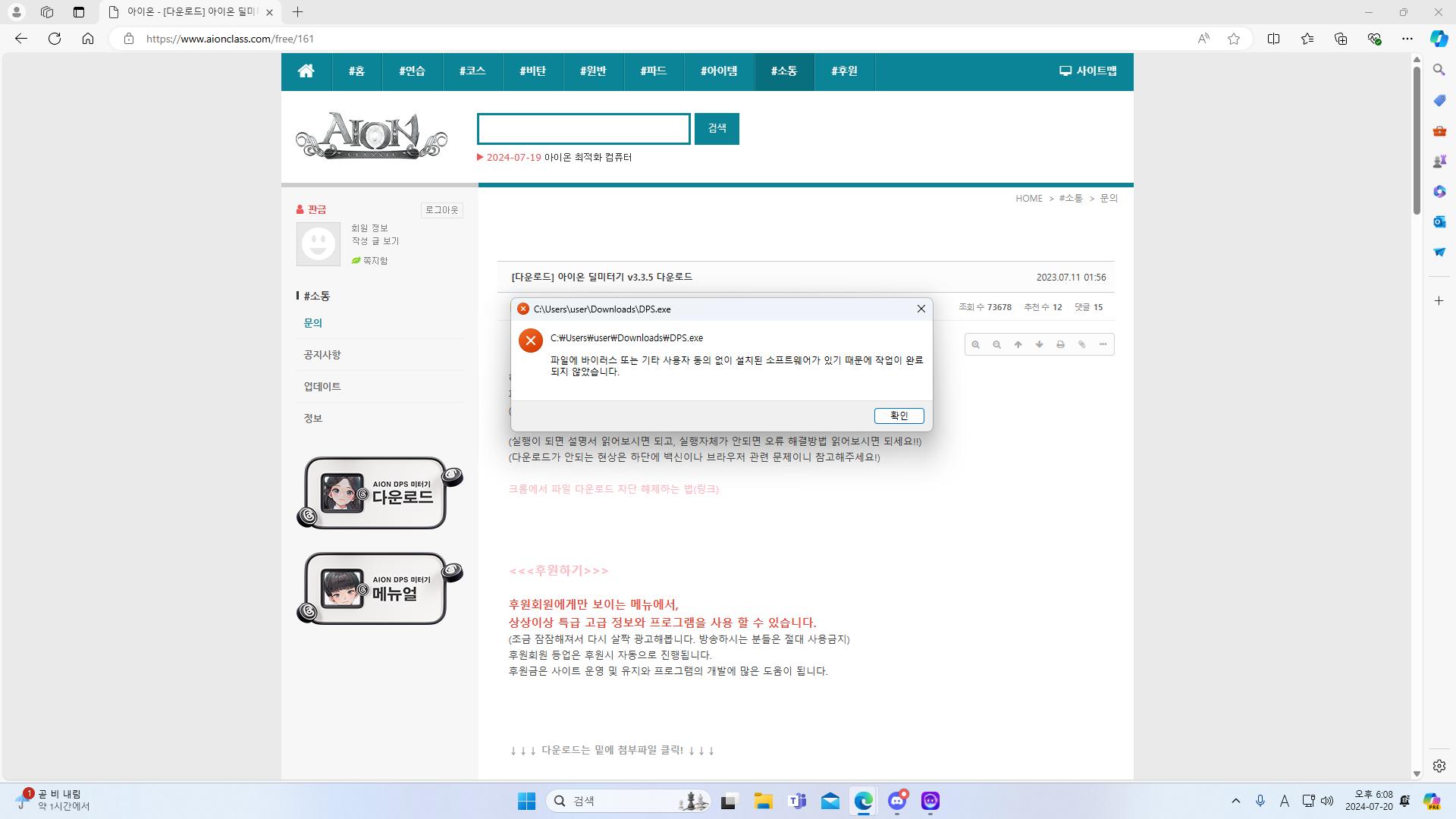The height and width of the screenshot is (819, 1456).
Task: Click the paperclip attachment icon in post toolbar
Action: 1082,345
